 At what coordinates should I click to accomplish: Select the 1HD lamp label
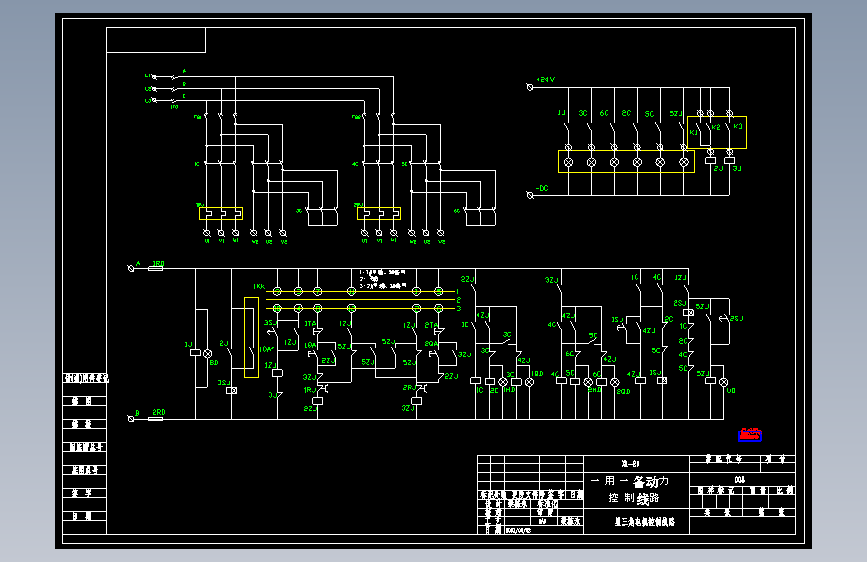(x=509, y=390)
